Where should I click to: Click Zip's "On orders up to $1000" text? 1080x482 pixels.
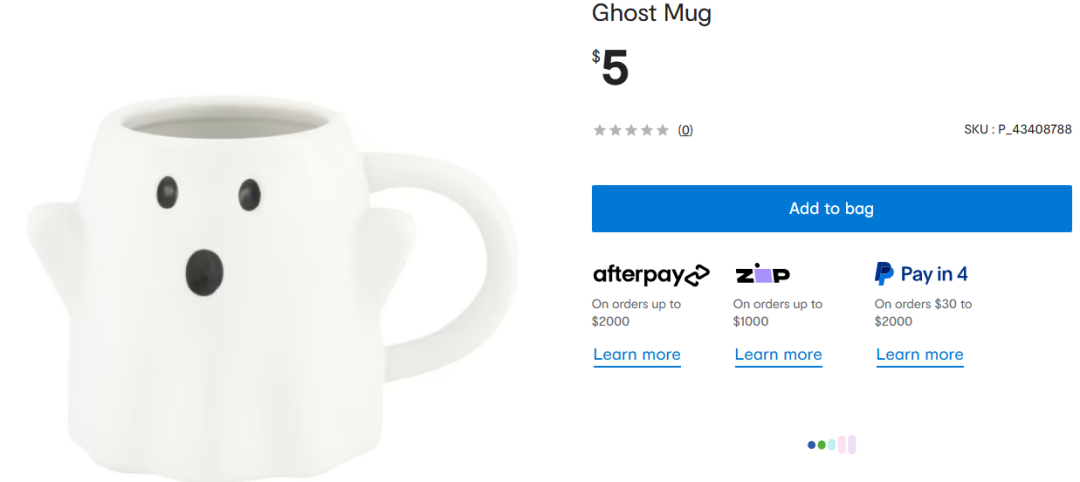pyautogui.click(x=777, y=312)
